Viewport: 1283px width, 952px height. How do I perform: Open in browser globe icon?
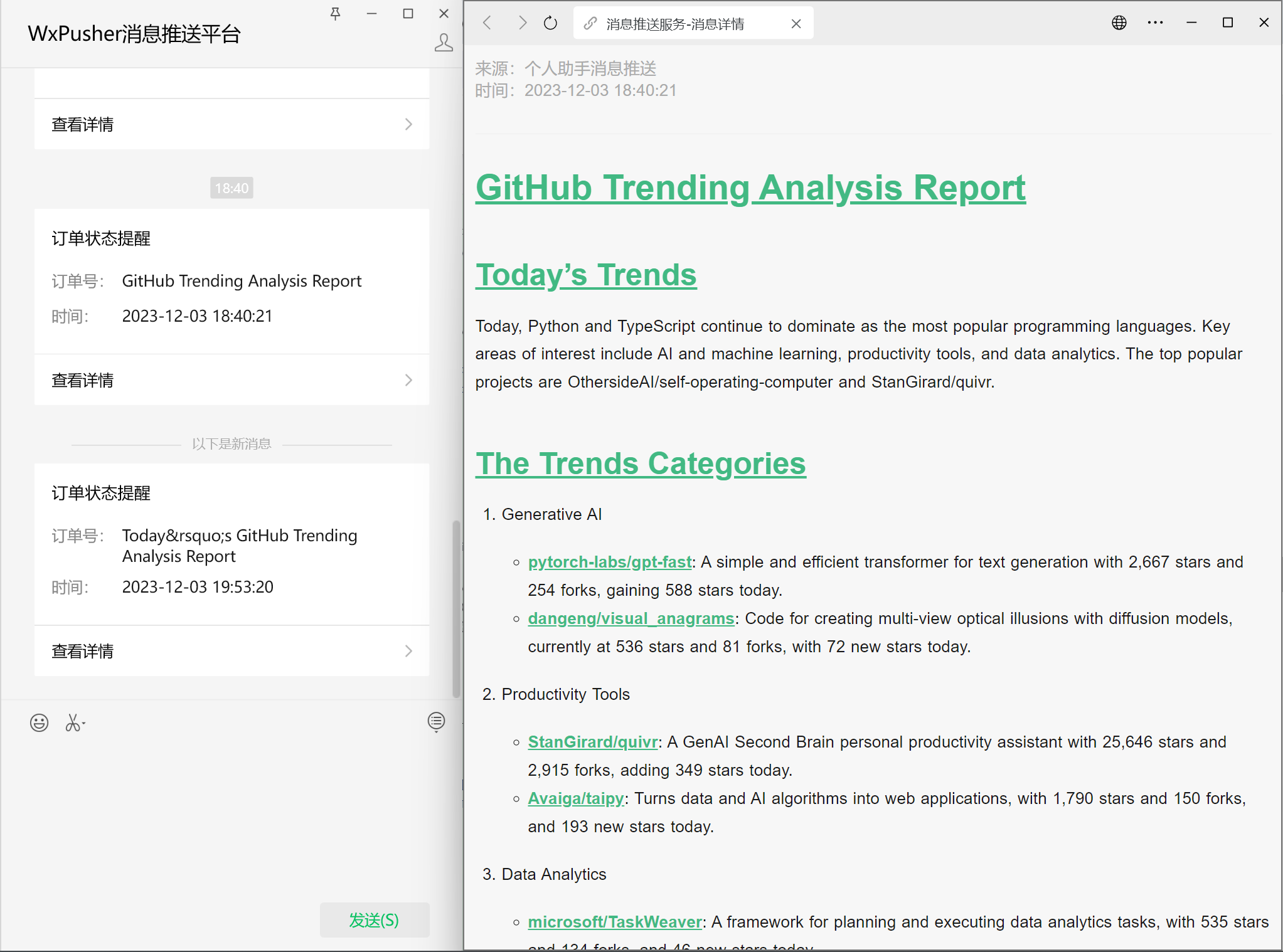coord(1119,23)
